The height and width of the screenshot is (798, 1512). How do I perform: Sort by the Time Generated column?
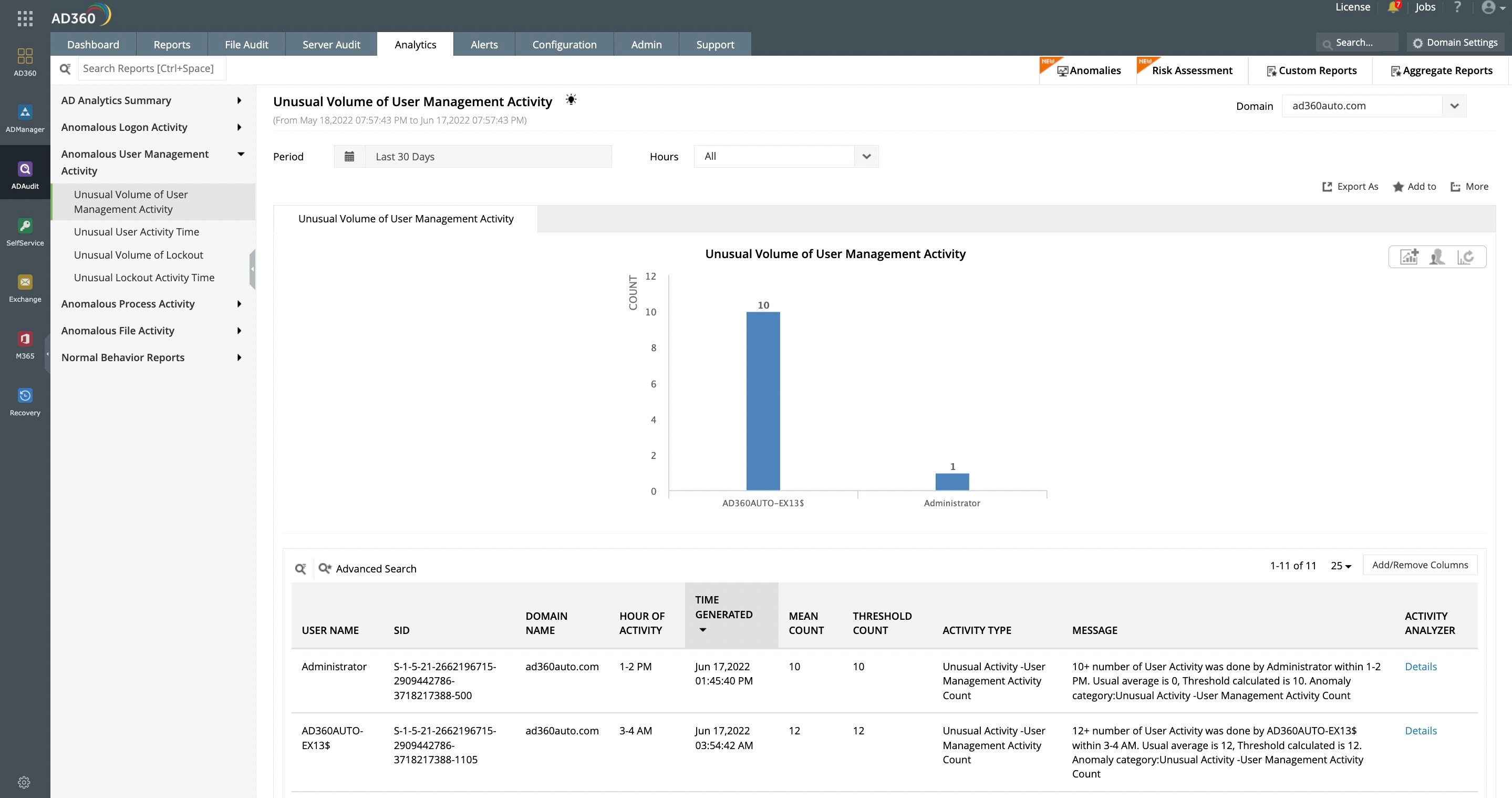coord(724,615)
